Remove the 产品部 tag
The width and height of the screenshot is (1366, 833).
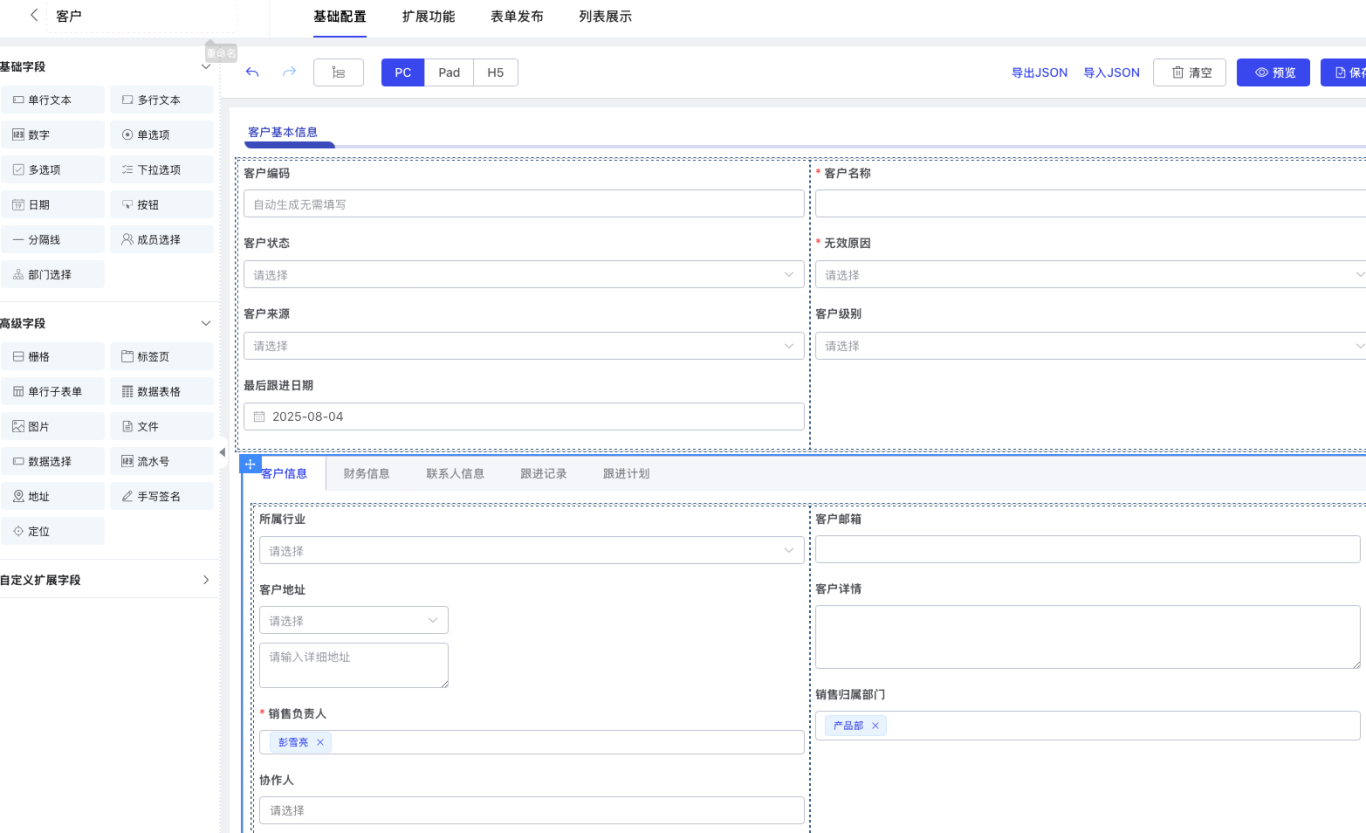click(x=875, y=726)
